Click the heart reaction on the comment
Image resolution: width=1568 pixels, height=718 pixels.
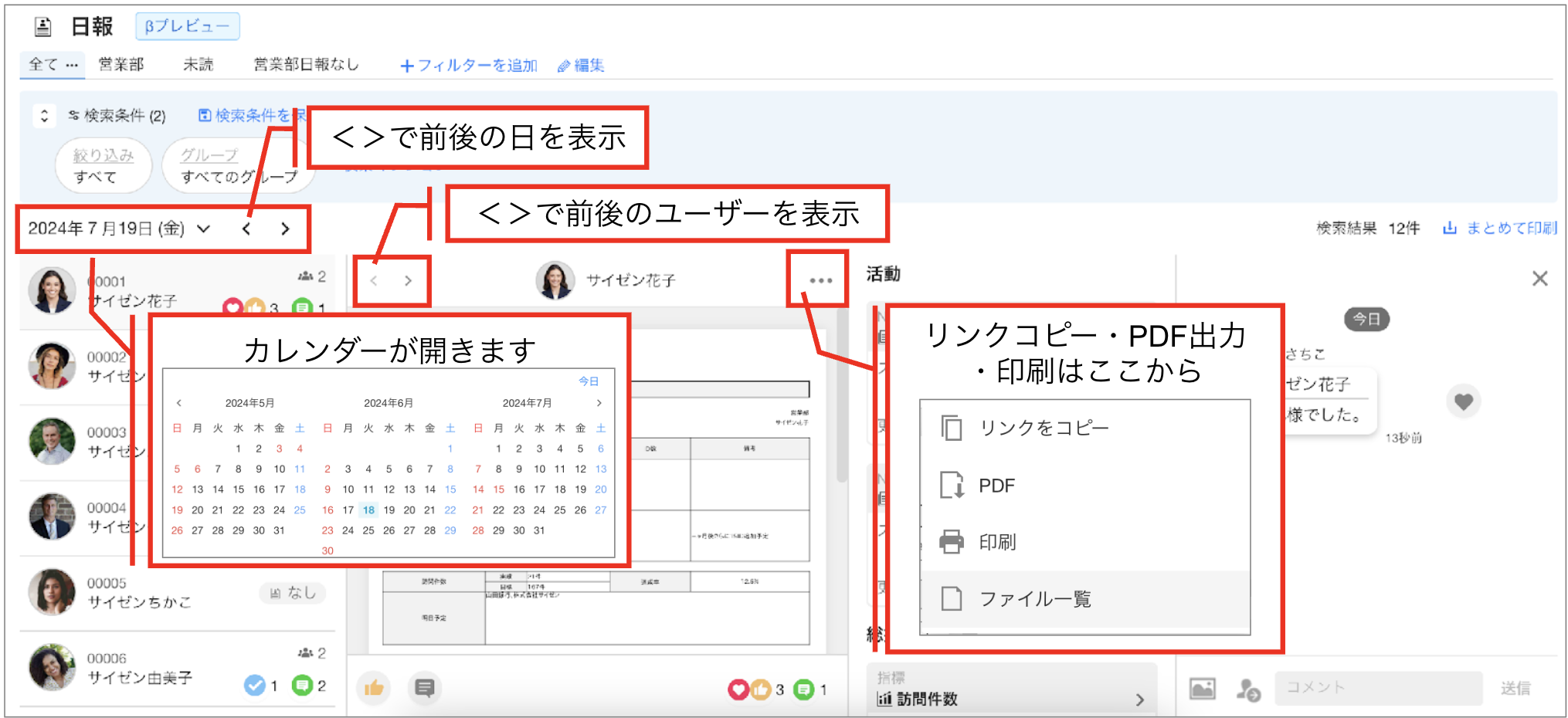pos(1463,401)
